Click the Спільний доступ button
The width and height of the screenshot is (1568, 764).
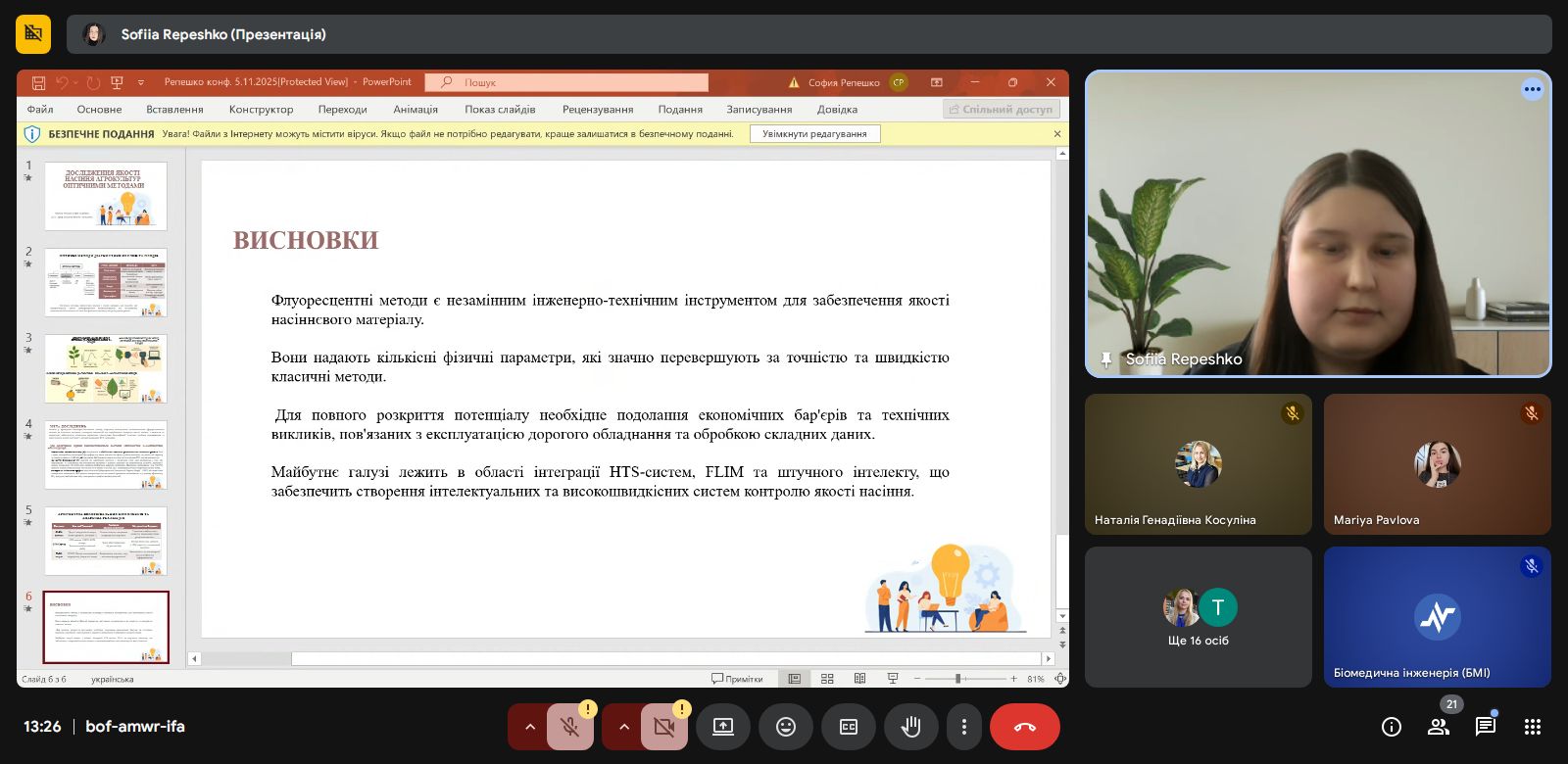tap(1000, 110)
